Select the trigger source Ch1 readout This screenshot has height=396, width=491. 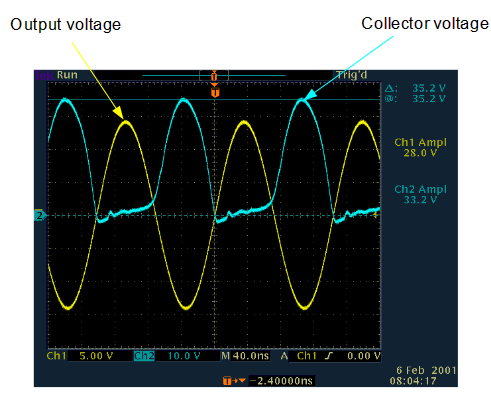[x=306, y=356]
